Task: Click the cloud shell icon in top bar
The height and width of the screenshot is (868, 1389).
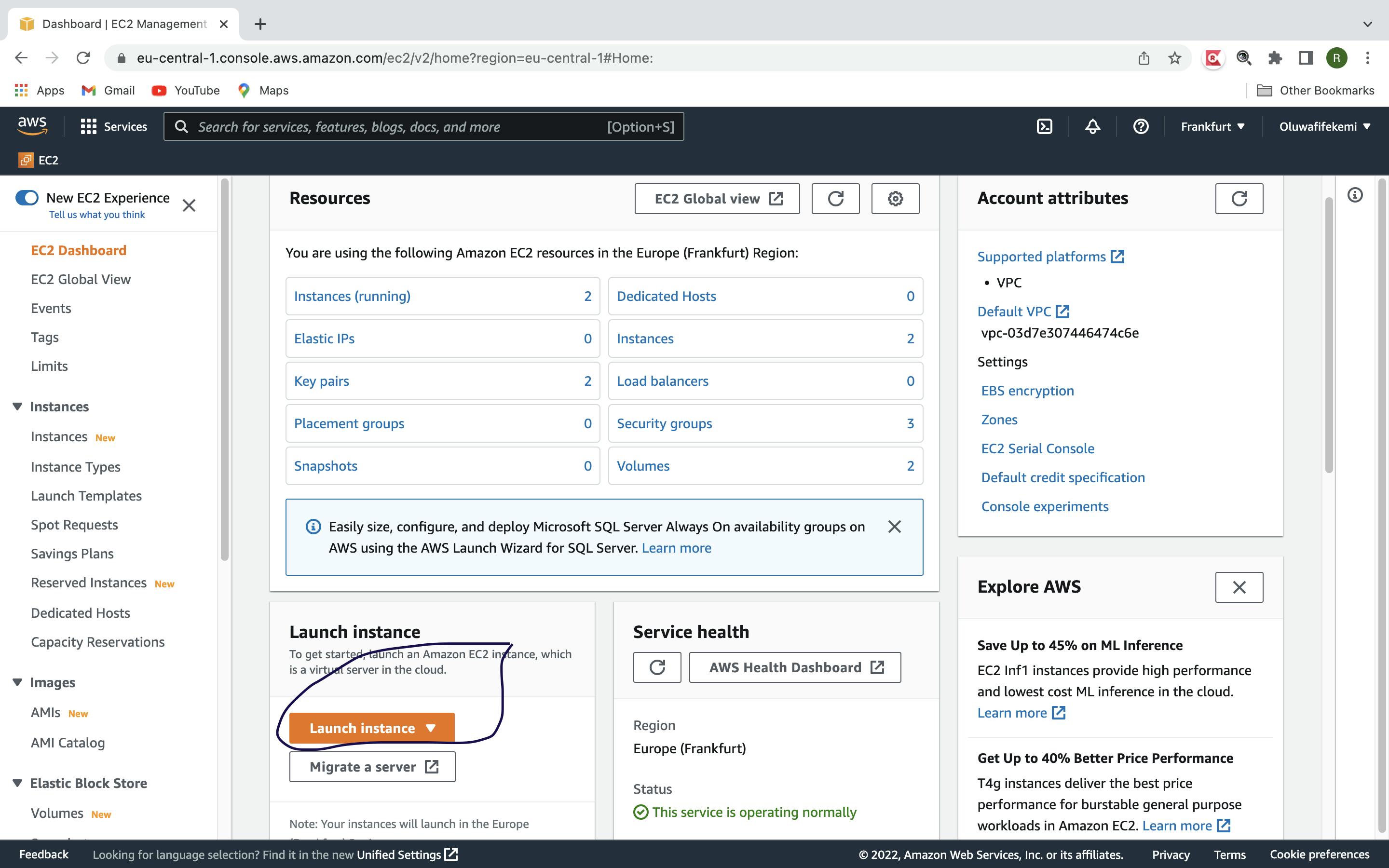Action: pos(1045,126)
